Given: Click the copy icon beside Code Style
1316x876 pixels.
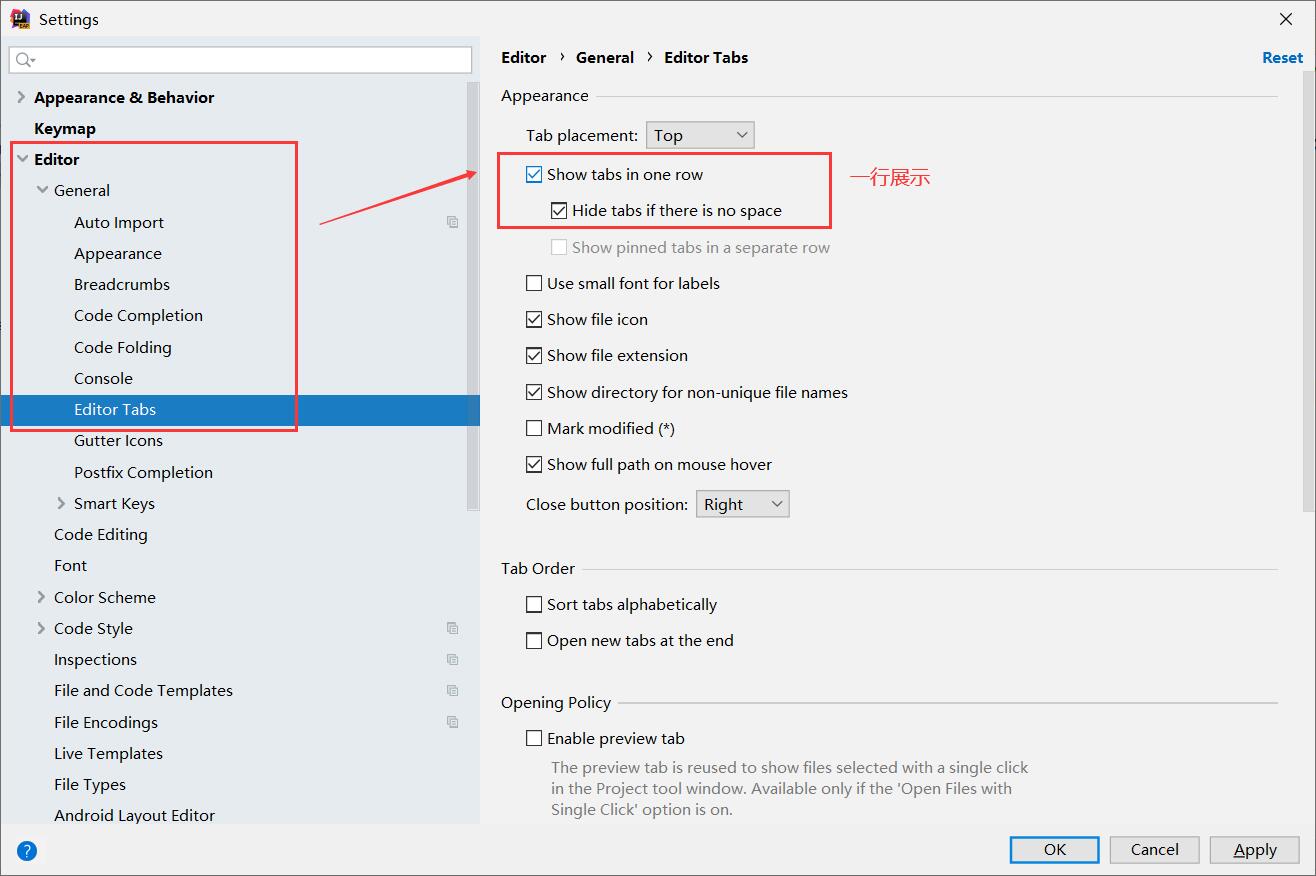Looking at the screenshot, I should tap(453, 628).
